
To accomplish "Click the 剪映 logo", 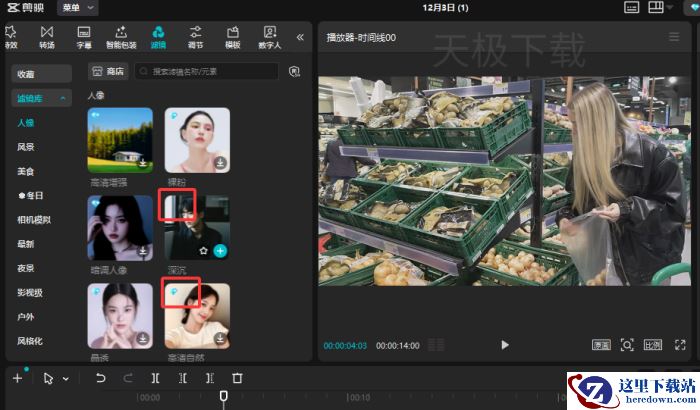I will 25,8.
